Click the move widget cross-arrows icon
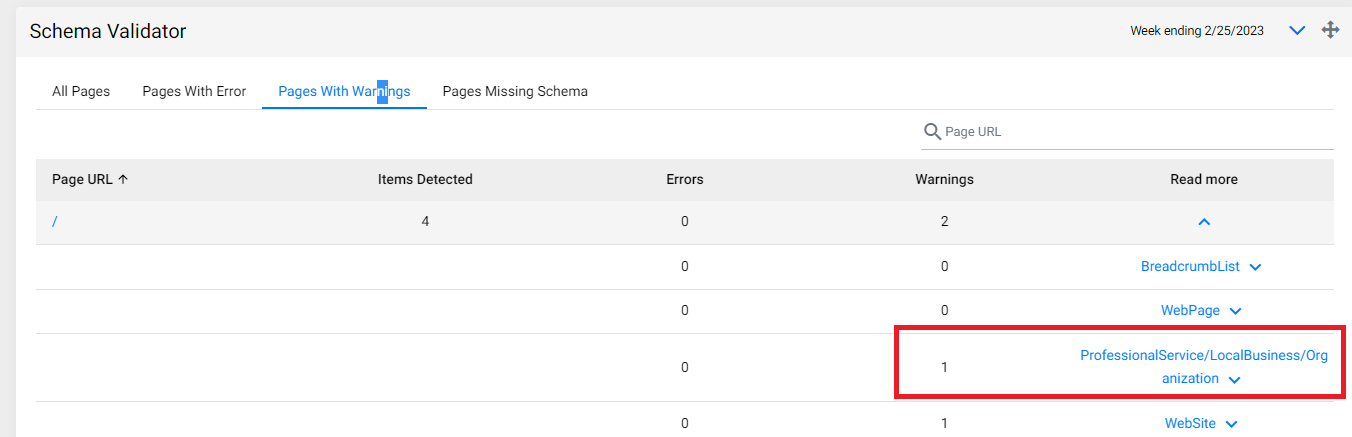This screenshot has height=437, width=1352. click(x=1330, y=30)
